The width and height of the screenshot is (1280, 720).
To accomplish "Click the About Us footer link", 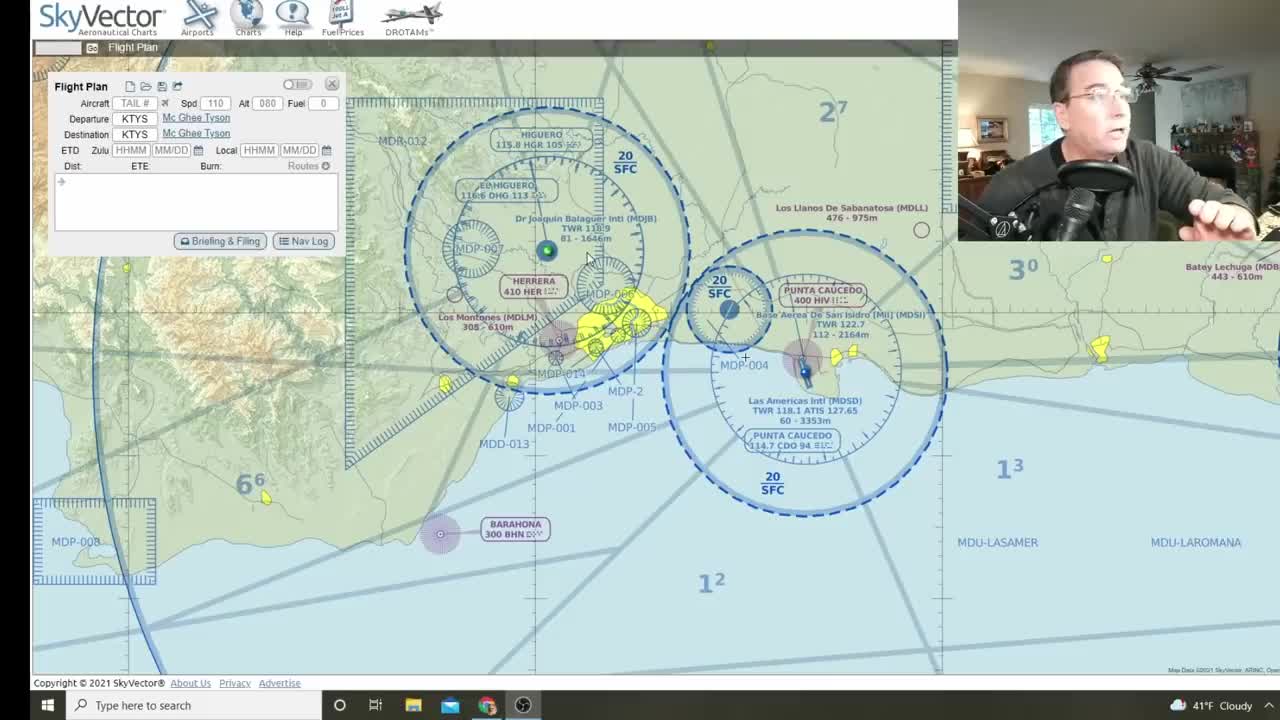I will (x=190, y=683).
